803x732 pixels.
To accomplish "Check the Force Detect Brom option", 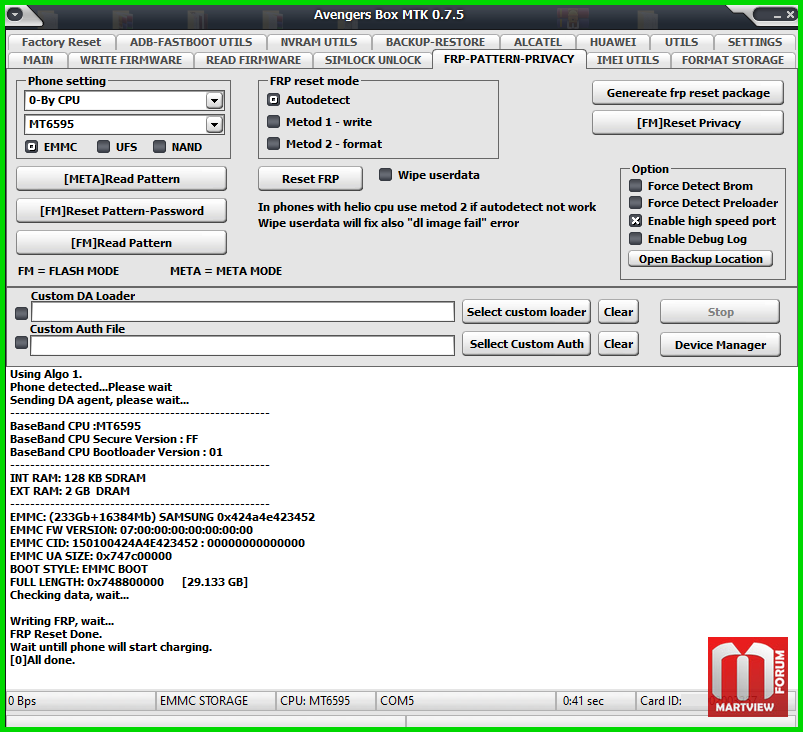I will pos(635,186).
